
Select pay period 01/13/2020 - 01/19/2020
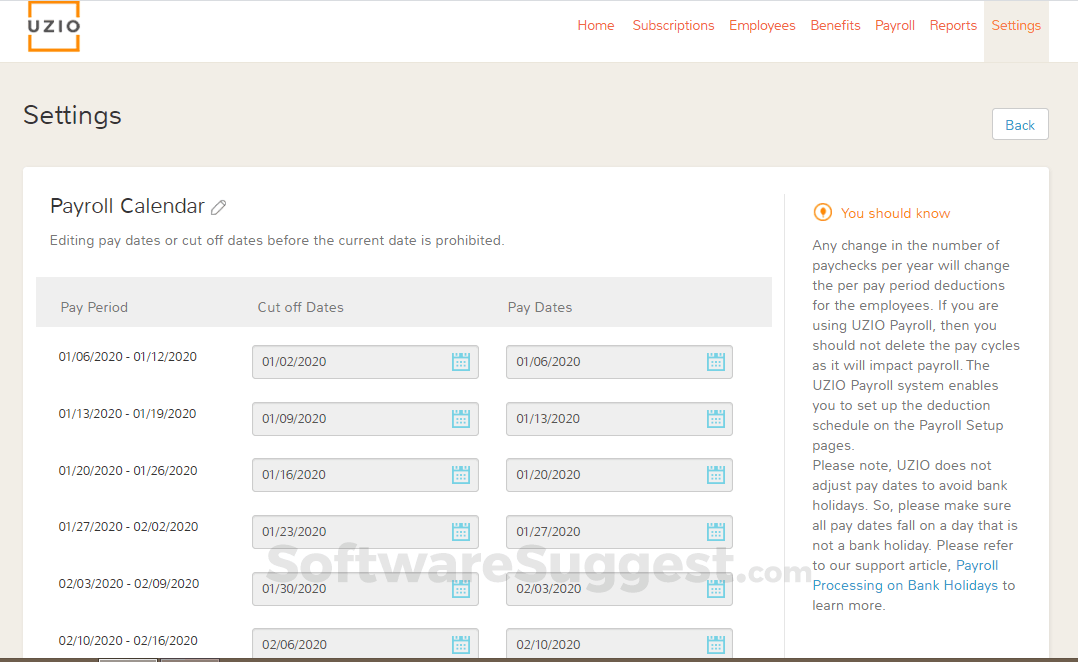(x=127, y=414)
